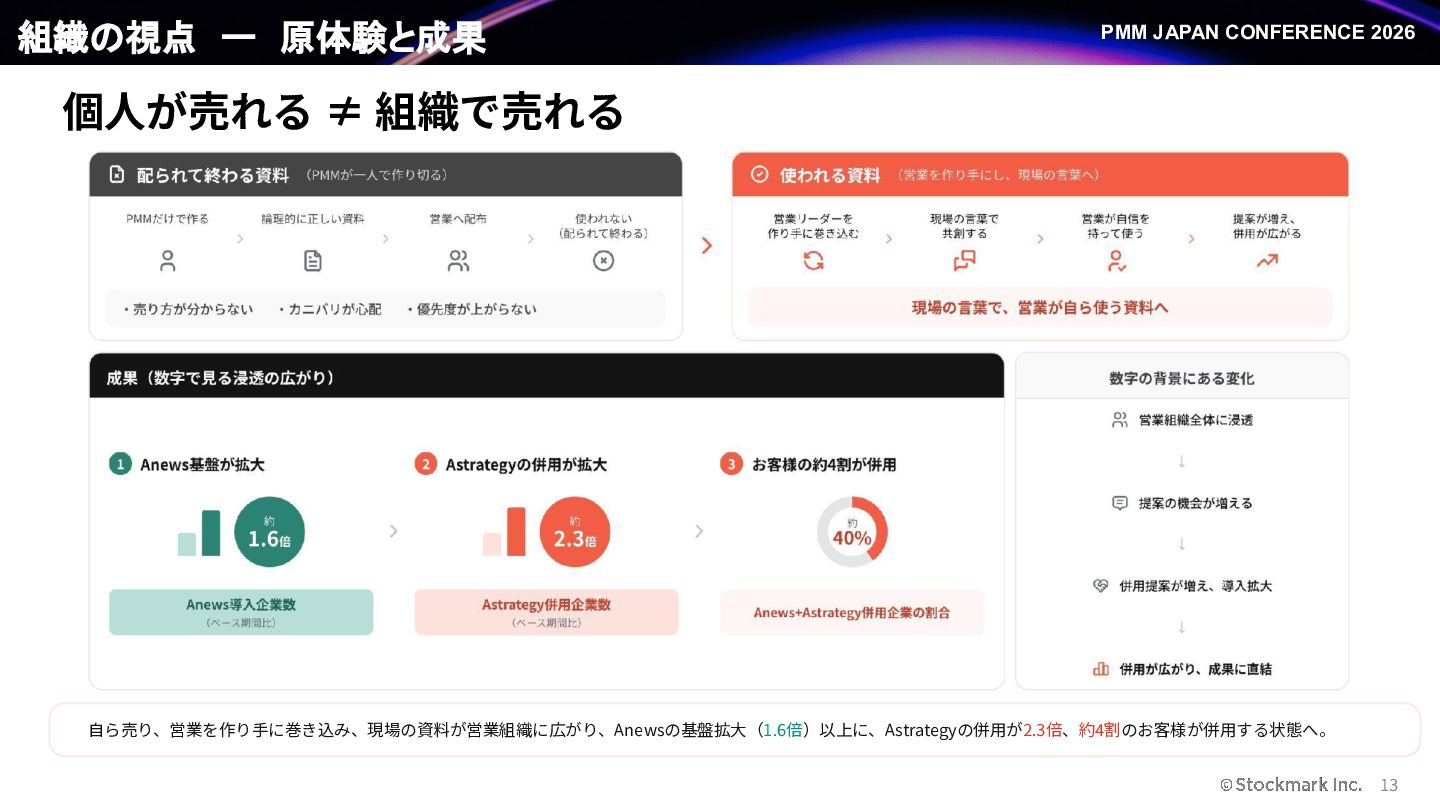1440x810 pixels.
Task: Select the Anews+Astrategy併用企業の割合 box
Action: [x=852, y=612]
